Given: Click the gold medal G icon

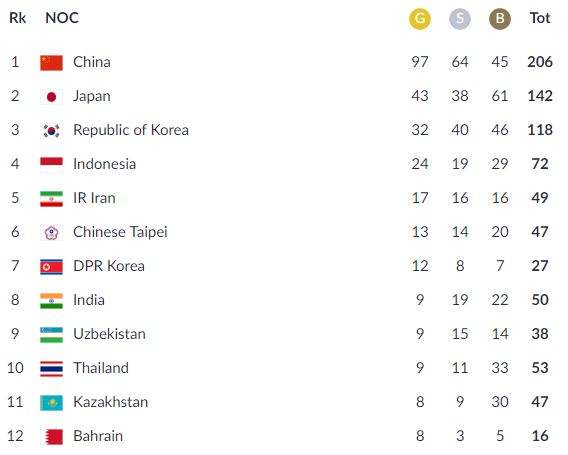Looking at the screenshot, I should click(420, 18).
